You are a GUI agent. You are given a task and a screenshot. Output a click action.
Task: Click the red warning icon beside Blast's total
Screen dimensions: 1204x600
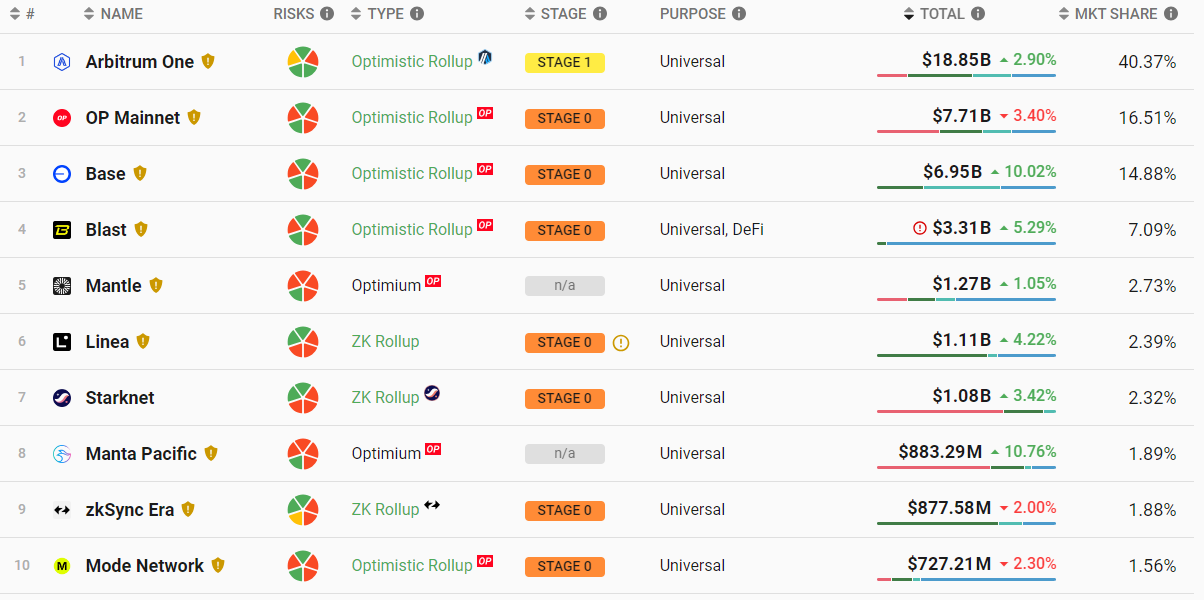coord(920,229)
